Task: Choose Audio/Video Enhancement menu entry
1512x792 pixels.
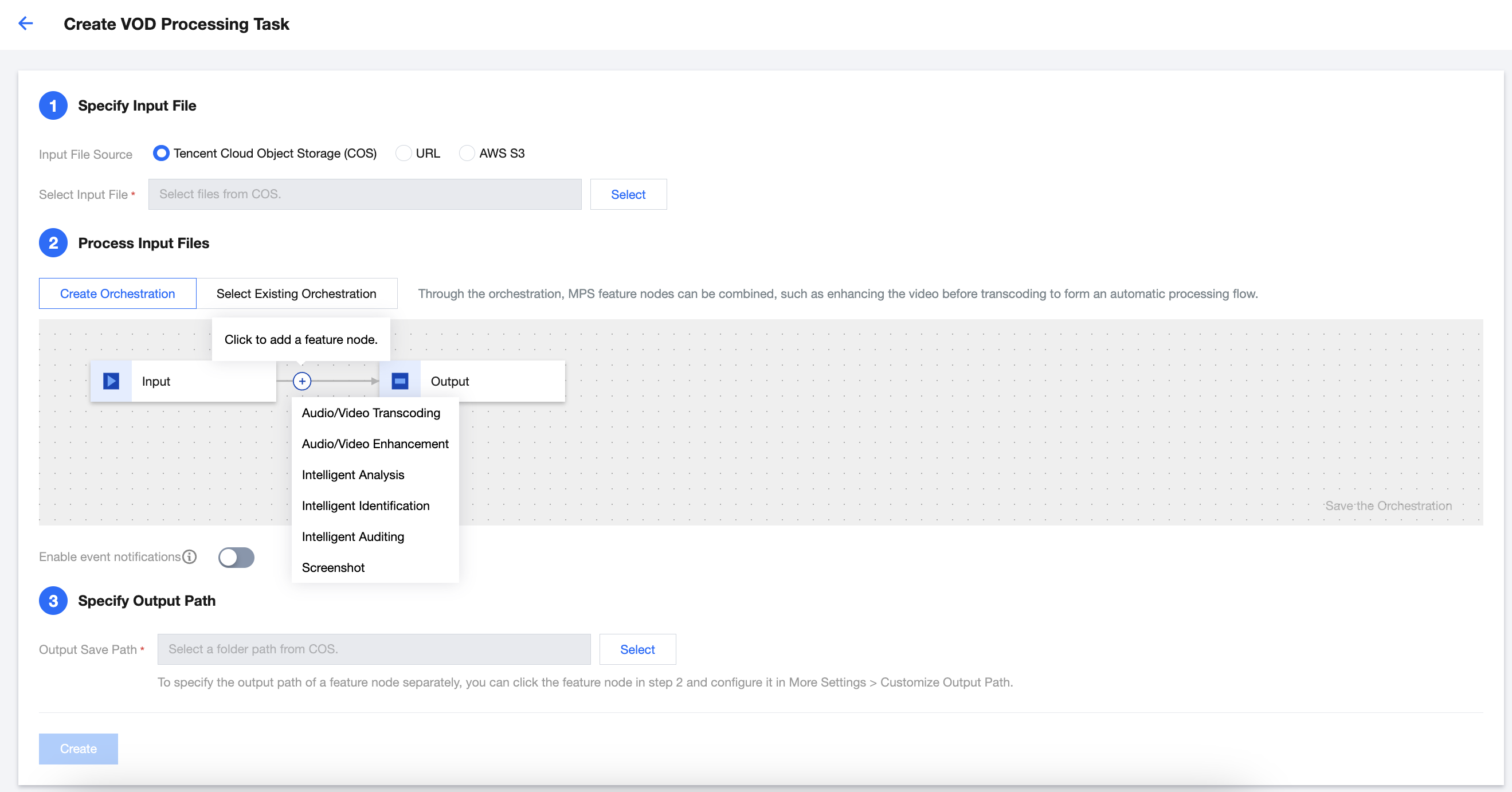Action: pyautogui.click(x=375, y=444)
